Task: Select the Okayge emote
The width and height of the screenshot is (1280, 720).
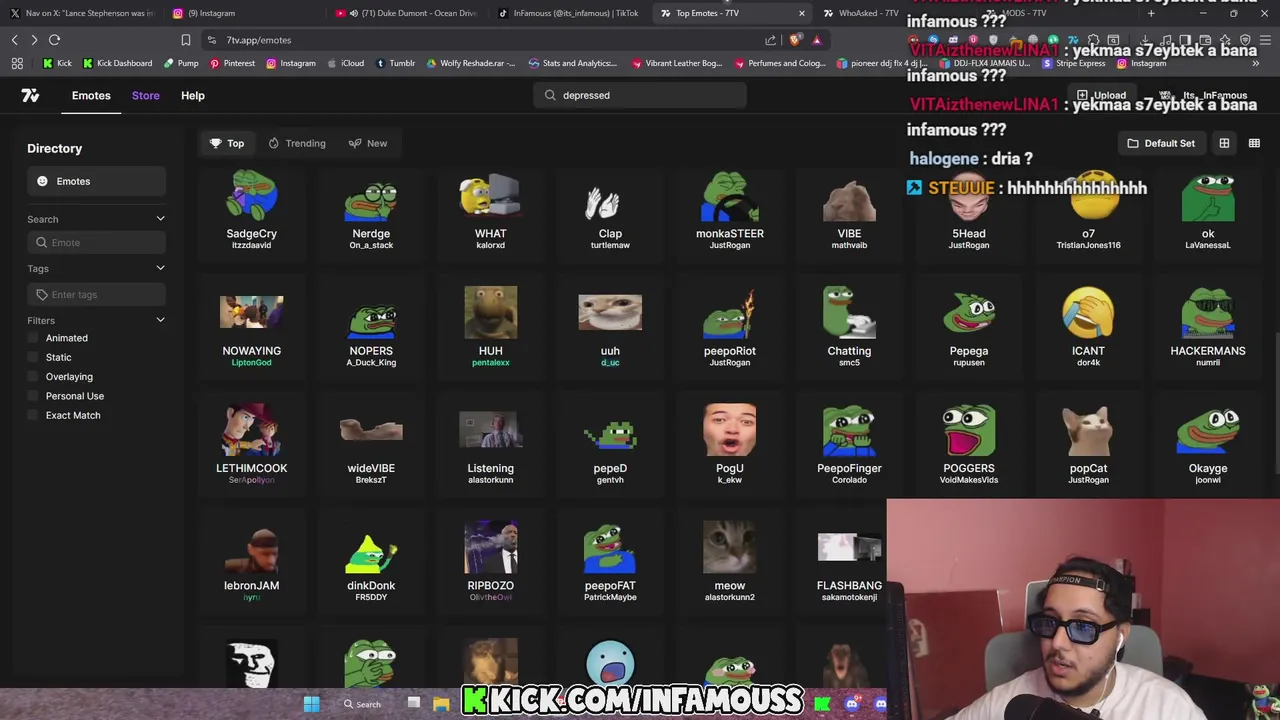Action: (x=1208, y=445)
